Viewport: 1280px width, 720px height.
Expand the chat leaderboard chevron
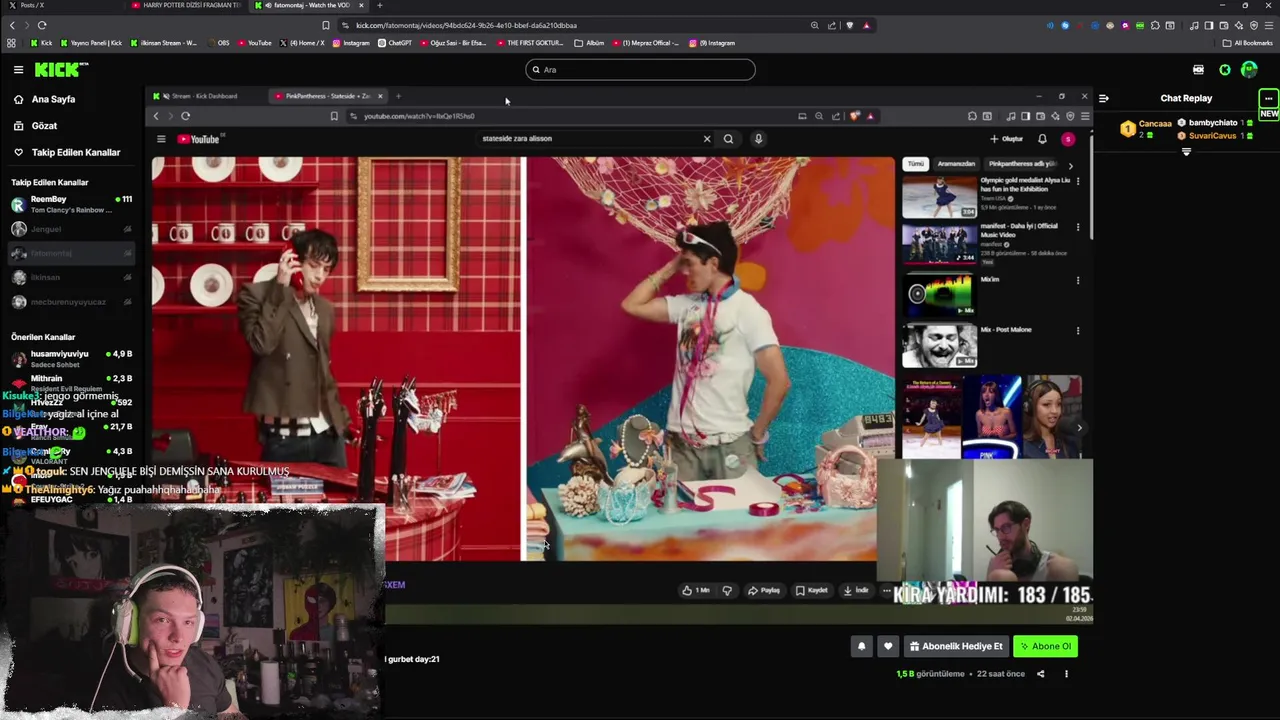tap(1186, 152)
